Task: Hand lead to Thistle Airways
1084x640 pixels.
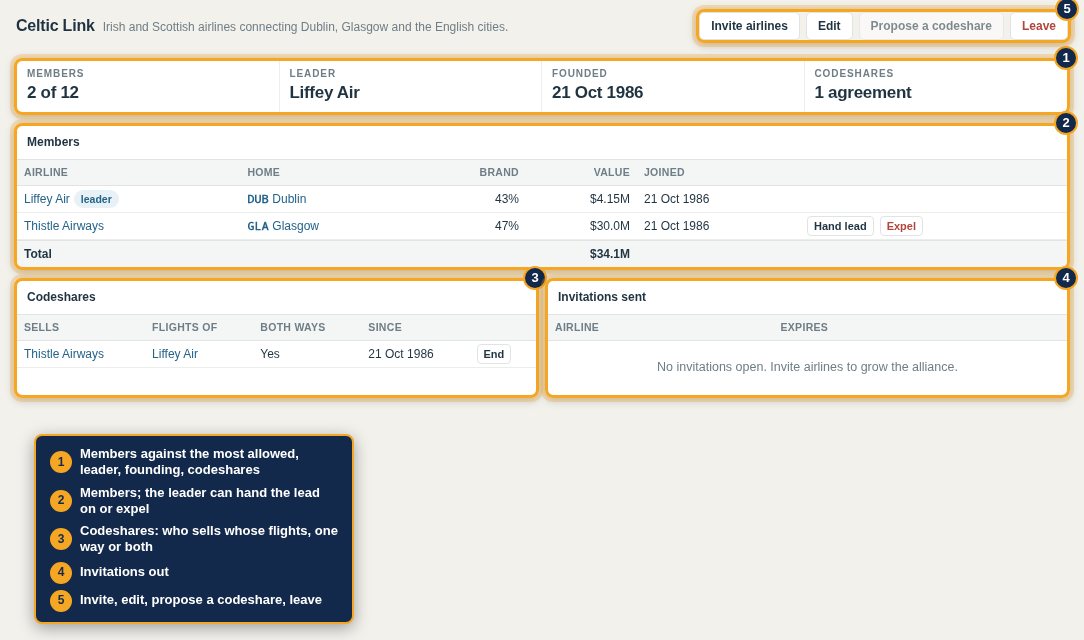Action: [840, 226]
